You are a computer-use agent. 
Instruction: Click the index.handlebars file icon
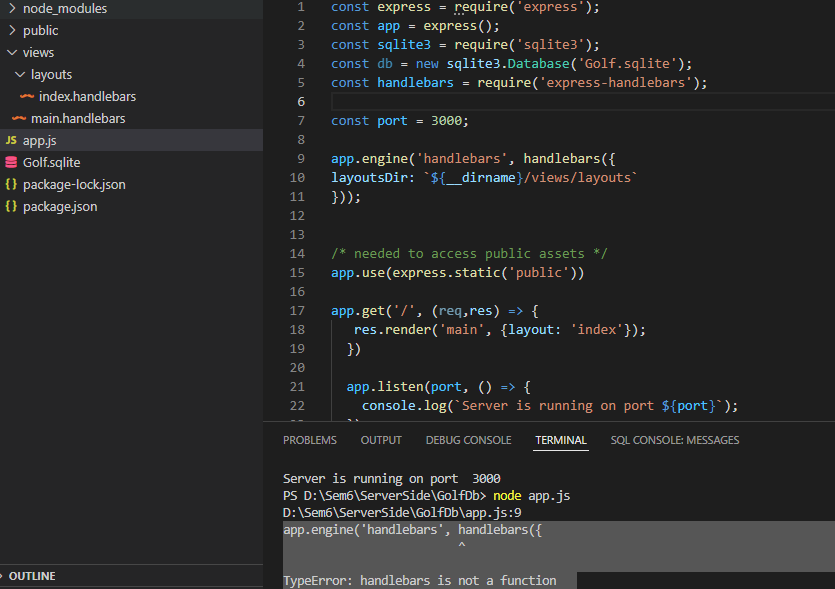pos(27,97)
